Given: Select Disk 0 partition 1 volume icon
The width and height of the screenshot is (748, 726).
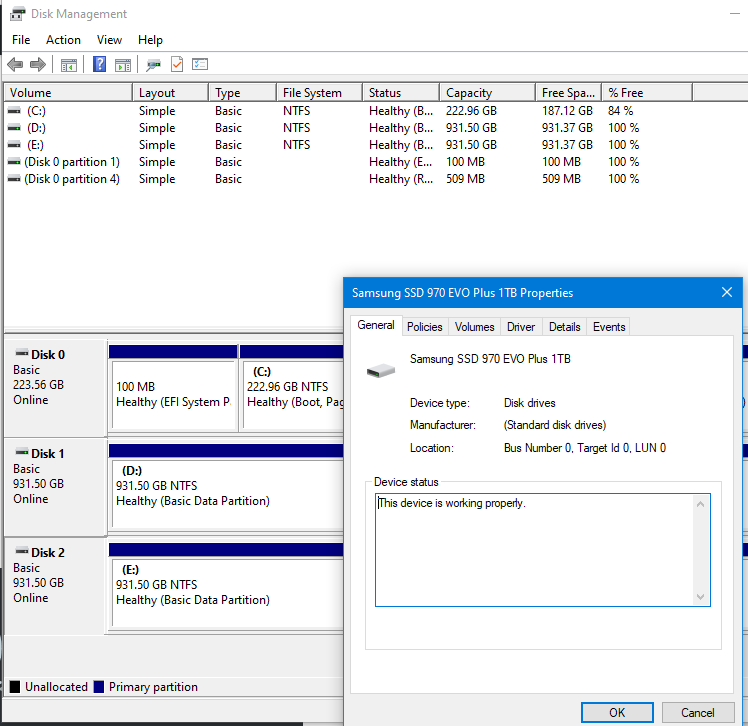Looking at the screenshot, I should [x=14, y=162].
